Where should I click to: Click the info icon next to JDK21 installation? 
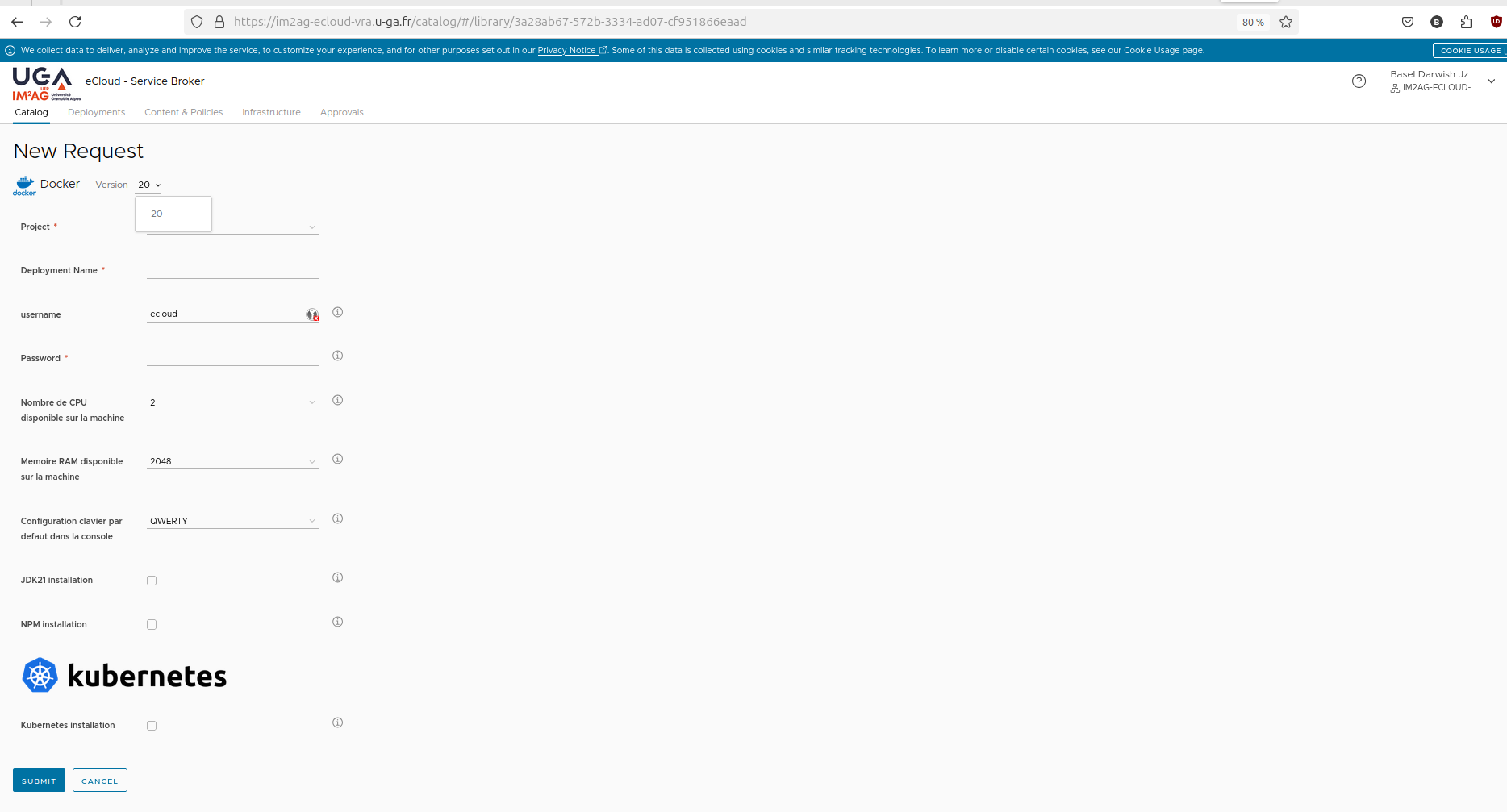pyautogui.click(x=337, y=577)
